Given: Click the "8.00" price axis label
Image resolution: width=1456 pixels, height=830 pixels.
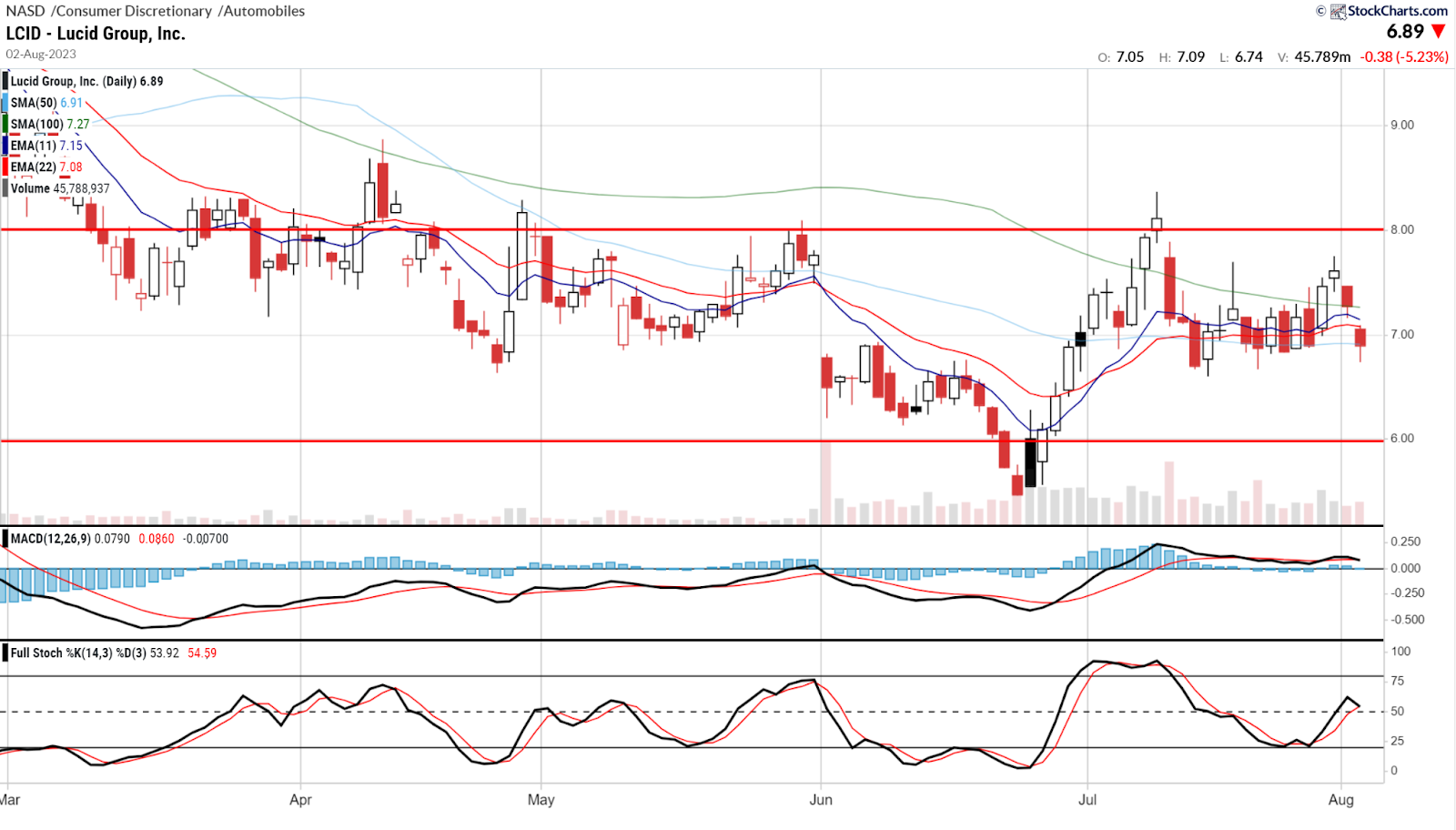Looking at the screenshot, I should click(x=1402, y=229).
